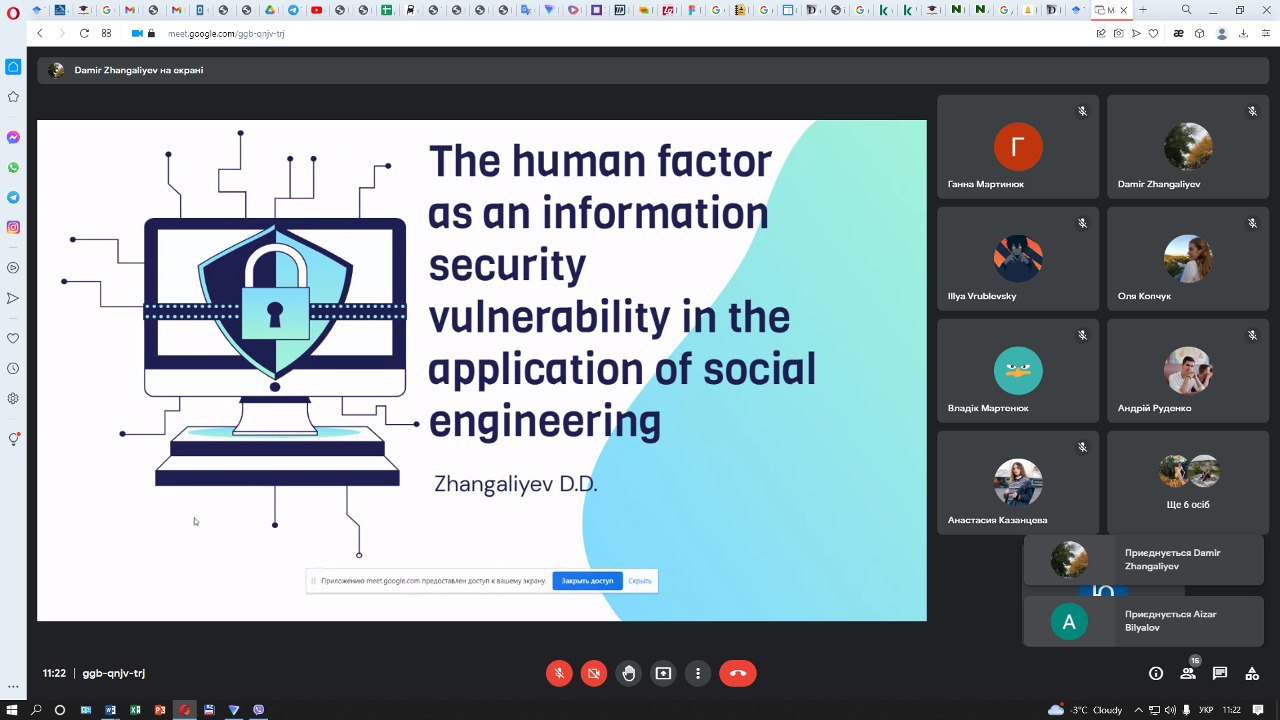The width and height of the screenshot is (1280, 720).
Task: Raise hand in the meeting
Action: [x=628, y=673]
